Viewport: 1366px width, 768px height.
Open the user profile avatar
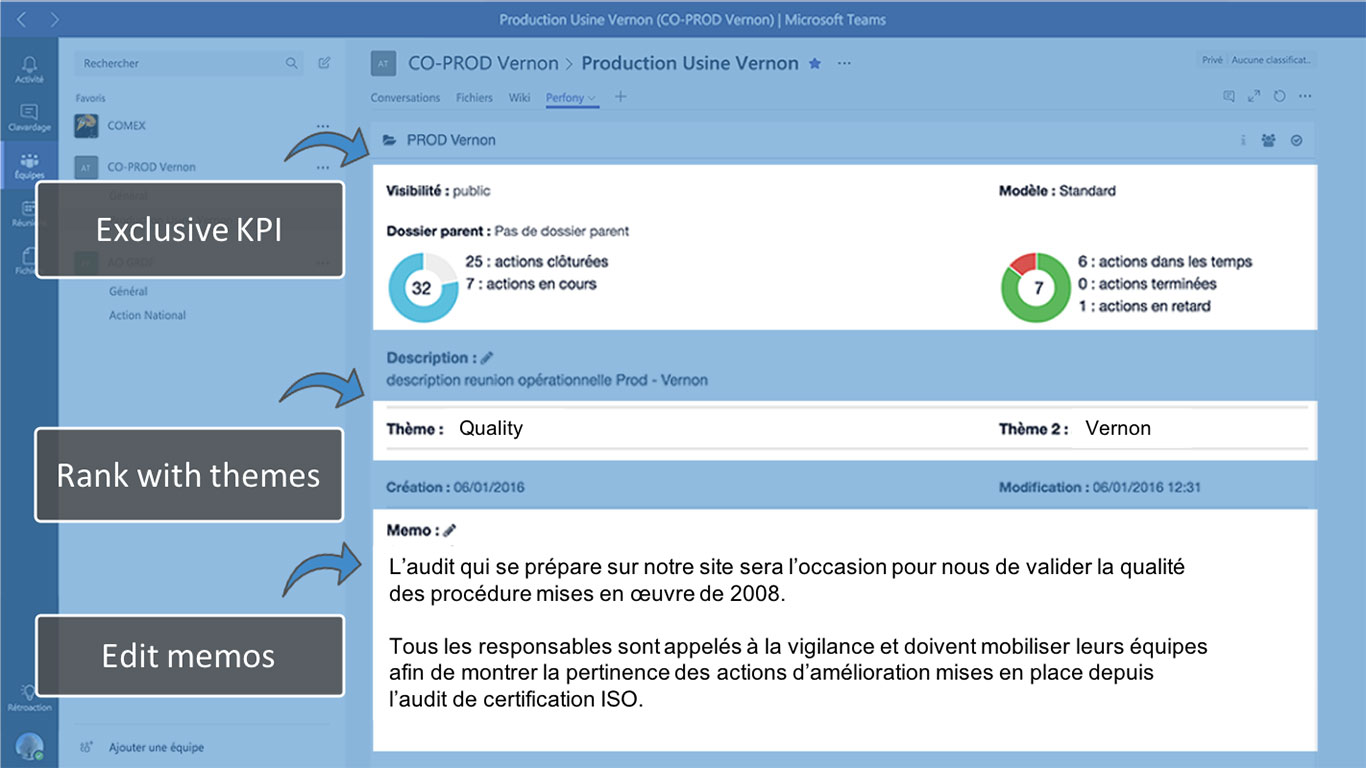(29, 746)
